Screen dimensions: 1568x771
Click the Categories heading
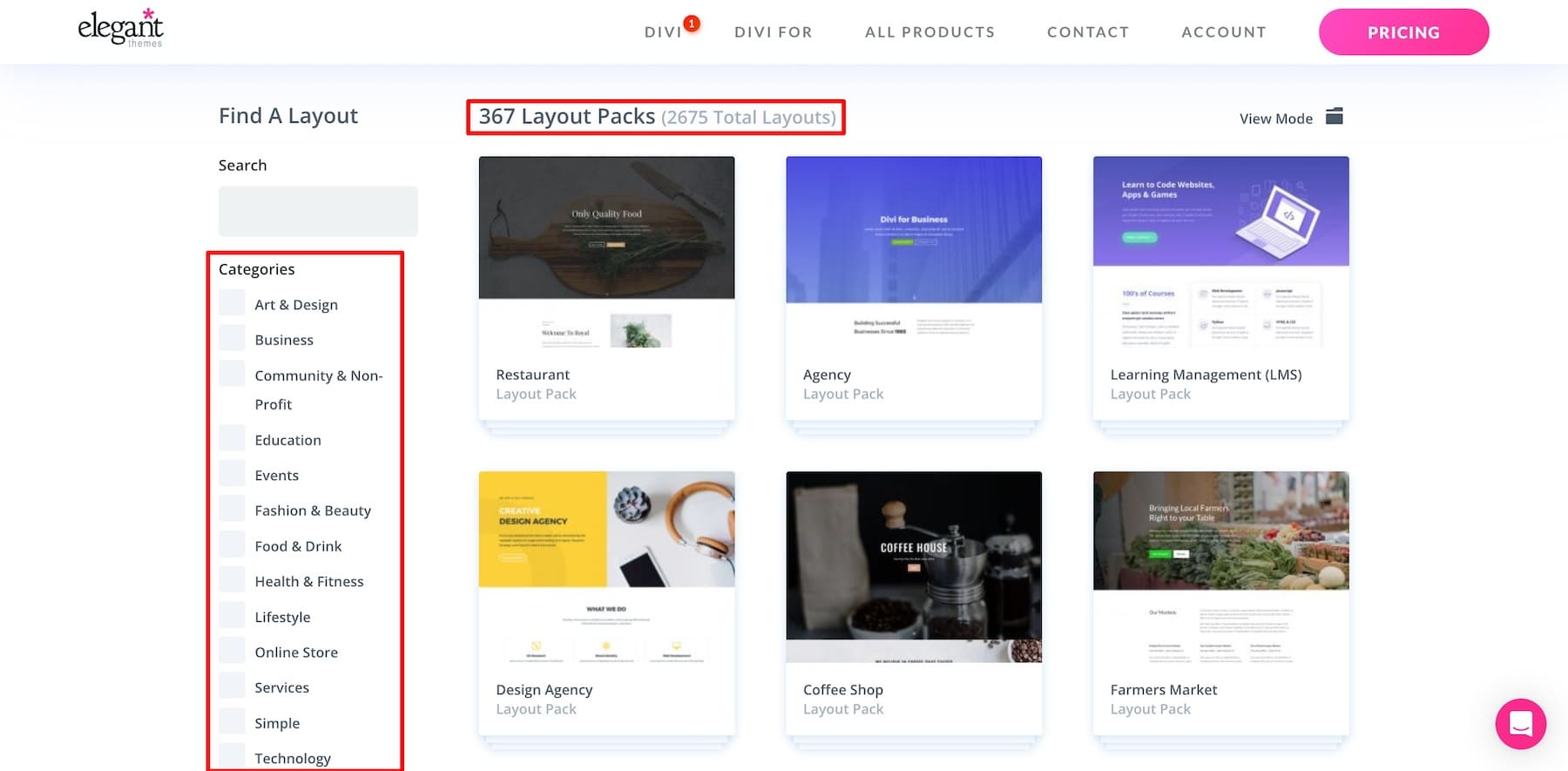click(x=256, y=269)
